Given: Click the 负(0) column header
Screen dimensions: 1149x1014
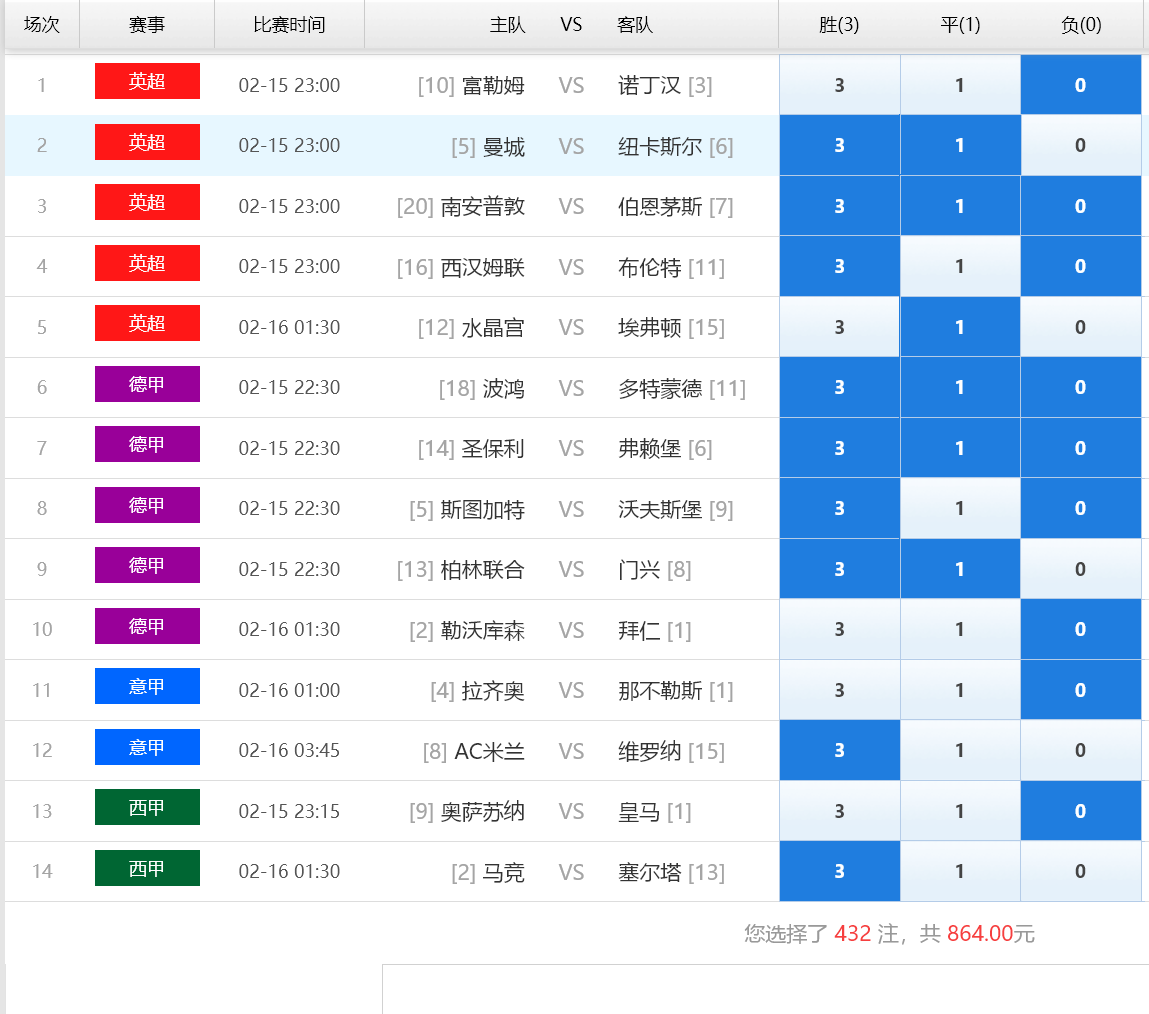Looking at the screenshot, I should click(x=1081, y=24).
